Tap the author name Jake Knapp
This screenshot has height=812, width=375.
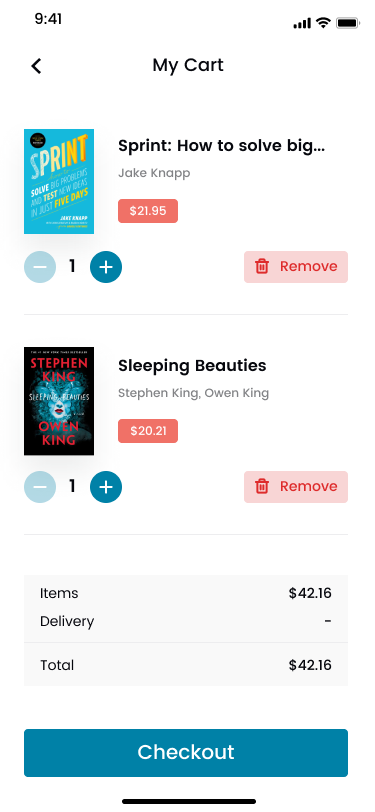(x=154, y=173)
